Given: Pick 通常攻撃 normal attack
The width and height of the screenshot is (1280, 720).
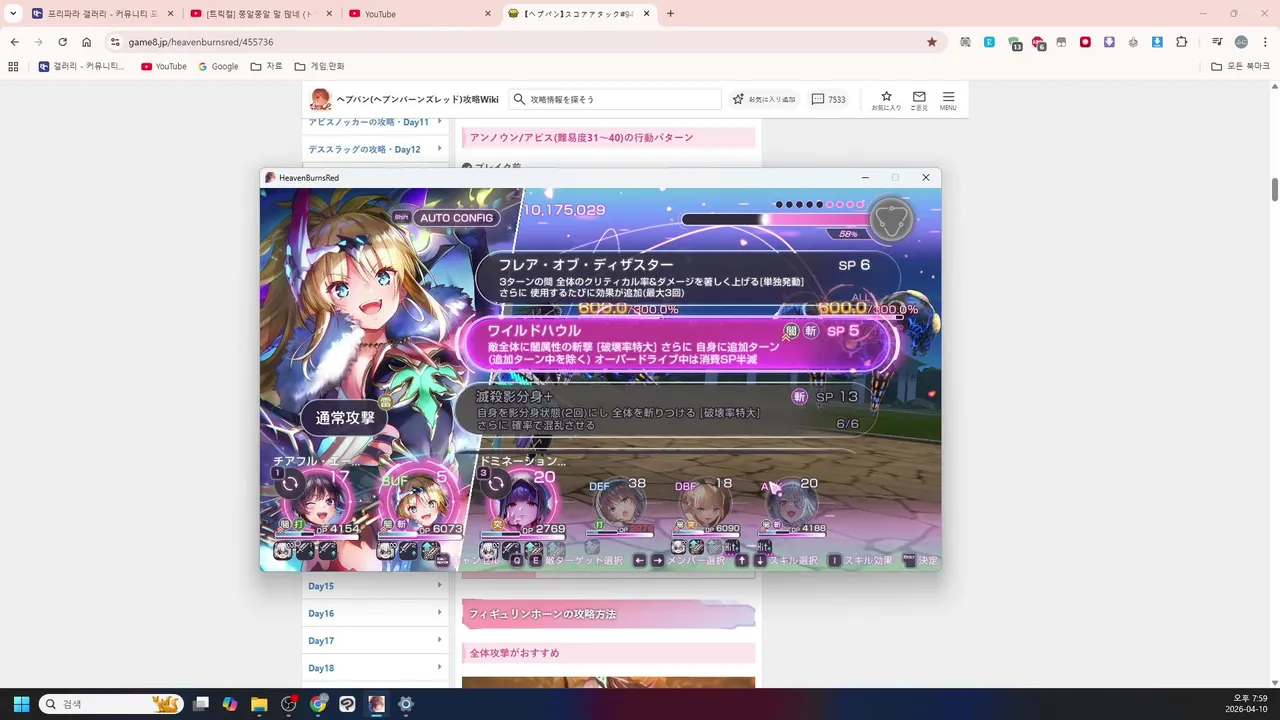Looking at the screenshot, I should (x=345, y=418).
